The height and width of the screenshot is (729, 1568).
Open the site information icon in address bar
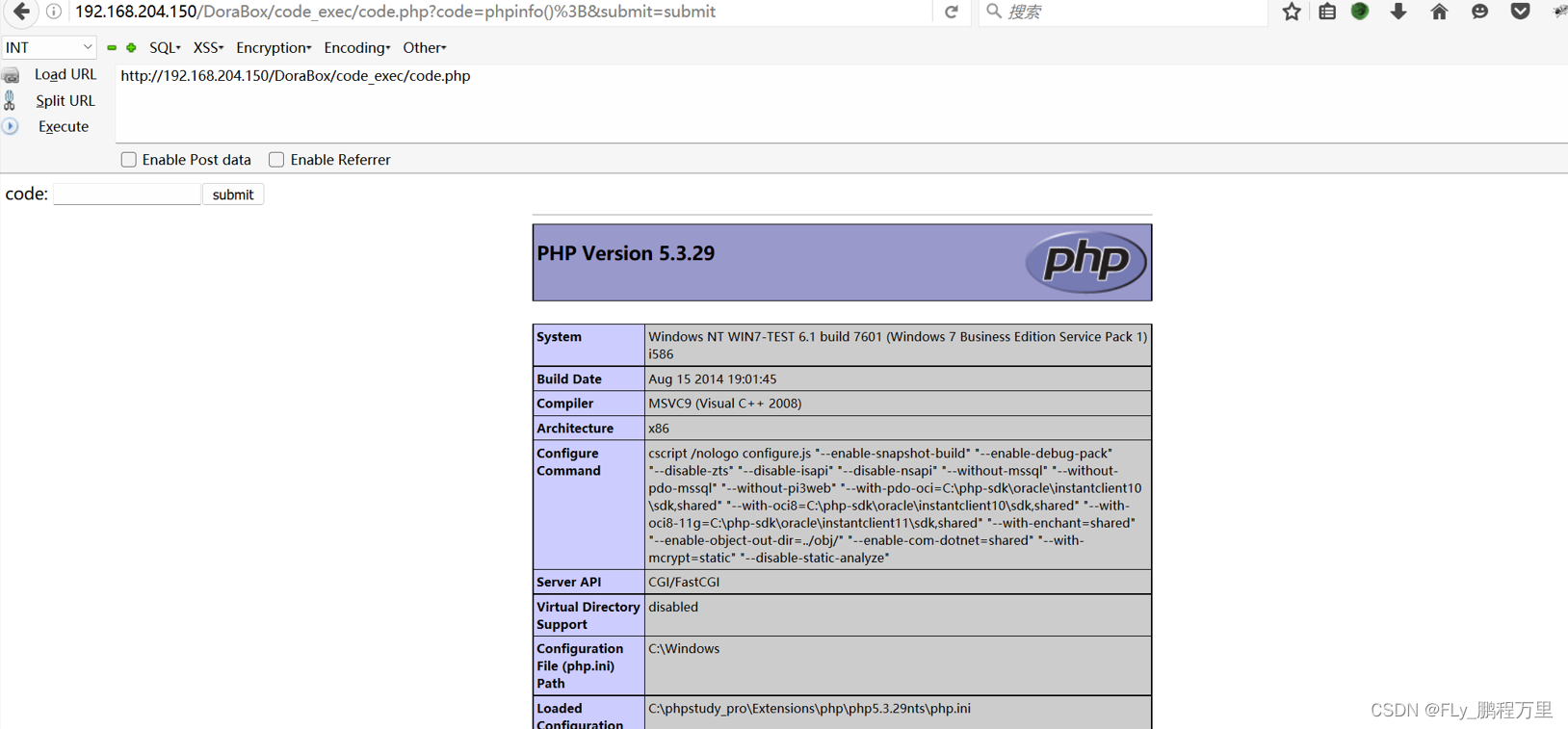(x=54, y=12)
